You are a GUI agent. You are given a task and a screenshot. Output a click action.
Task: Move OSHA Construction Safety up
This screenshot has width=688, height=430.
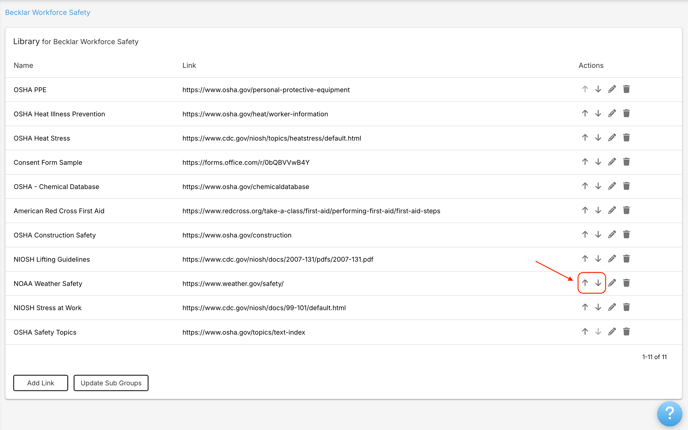pos(585,234)
